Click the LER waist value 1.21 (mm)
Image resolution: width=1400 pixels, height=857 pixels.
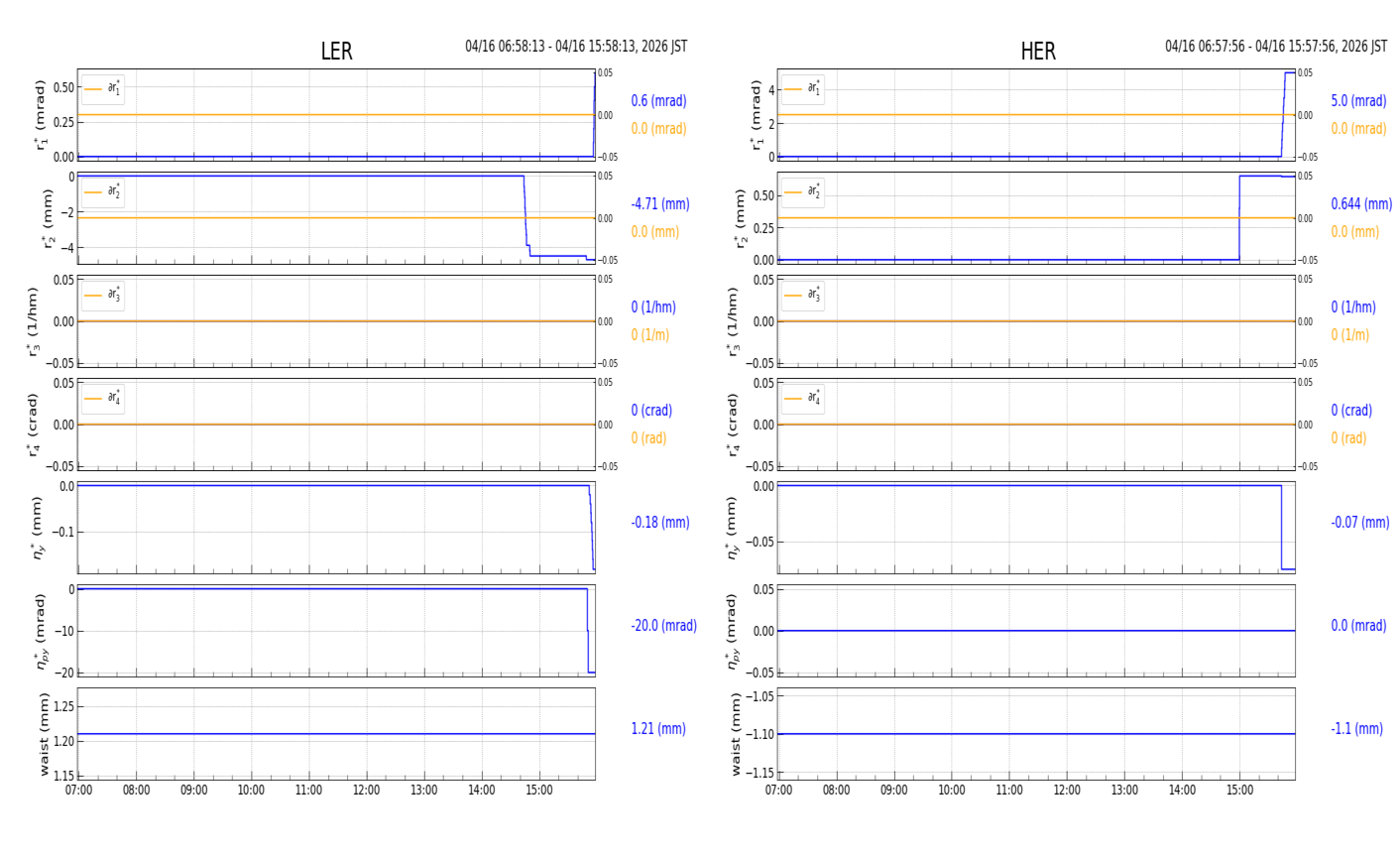coord(658,728)
